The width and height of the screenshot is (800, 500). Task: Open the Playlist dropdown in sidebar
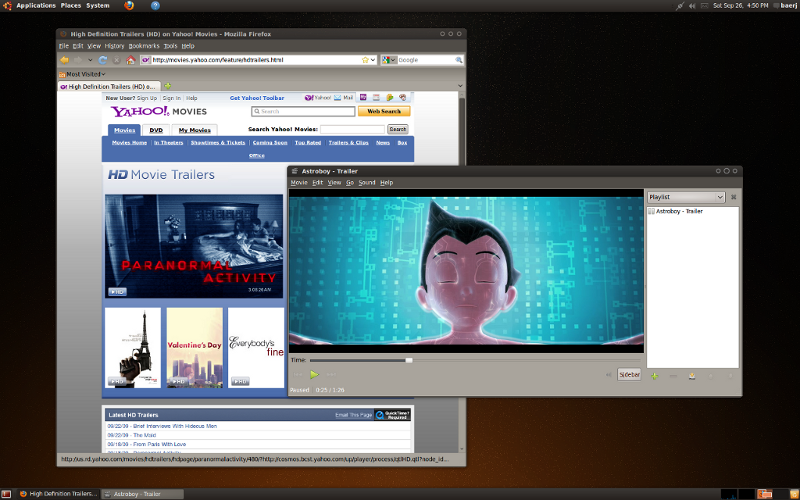point(686,197)
